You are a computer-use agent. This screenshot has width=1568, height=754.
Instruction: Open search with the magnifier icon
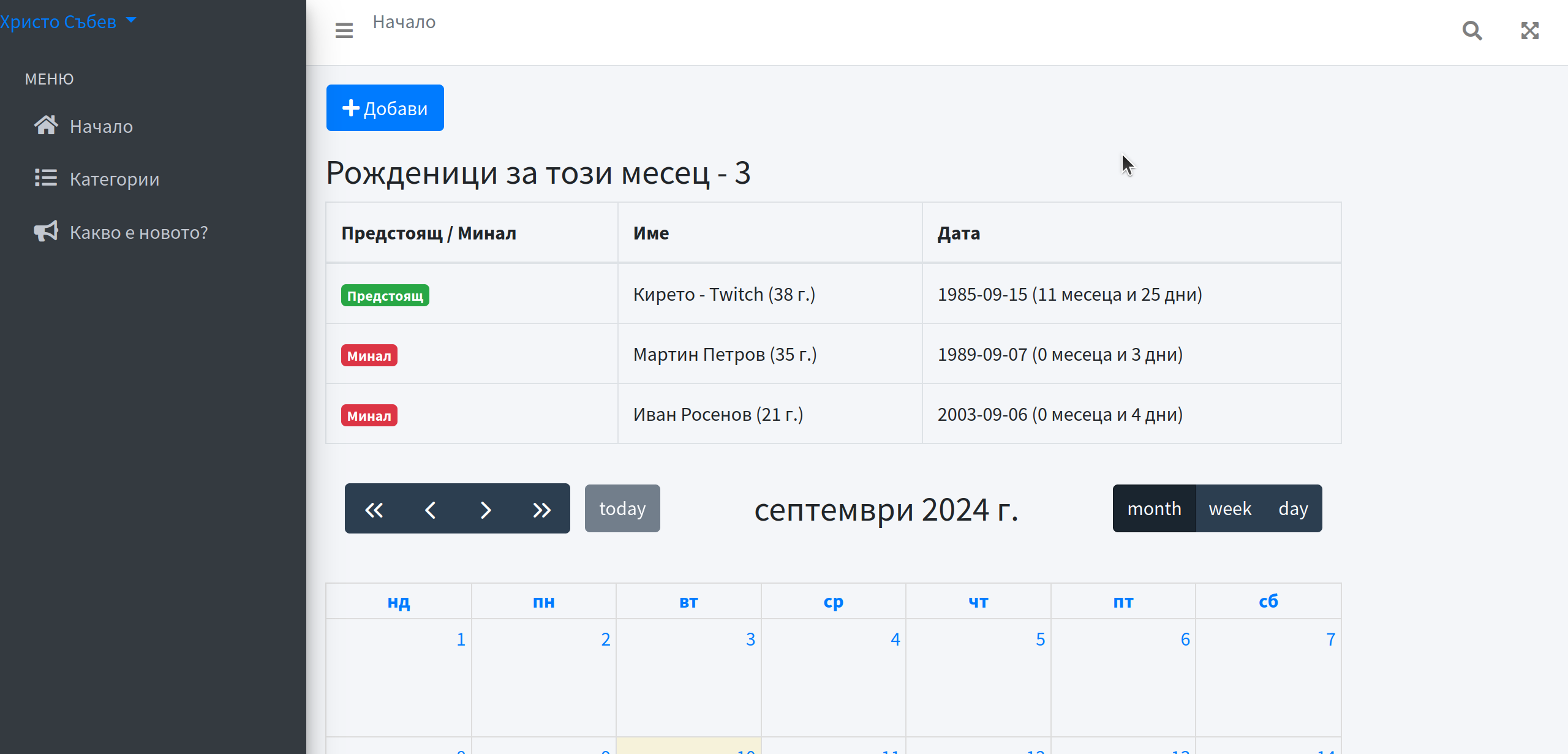(x=1472, y=30)
